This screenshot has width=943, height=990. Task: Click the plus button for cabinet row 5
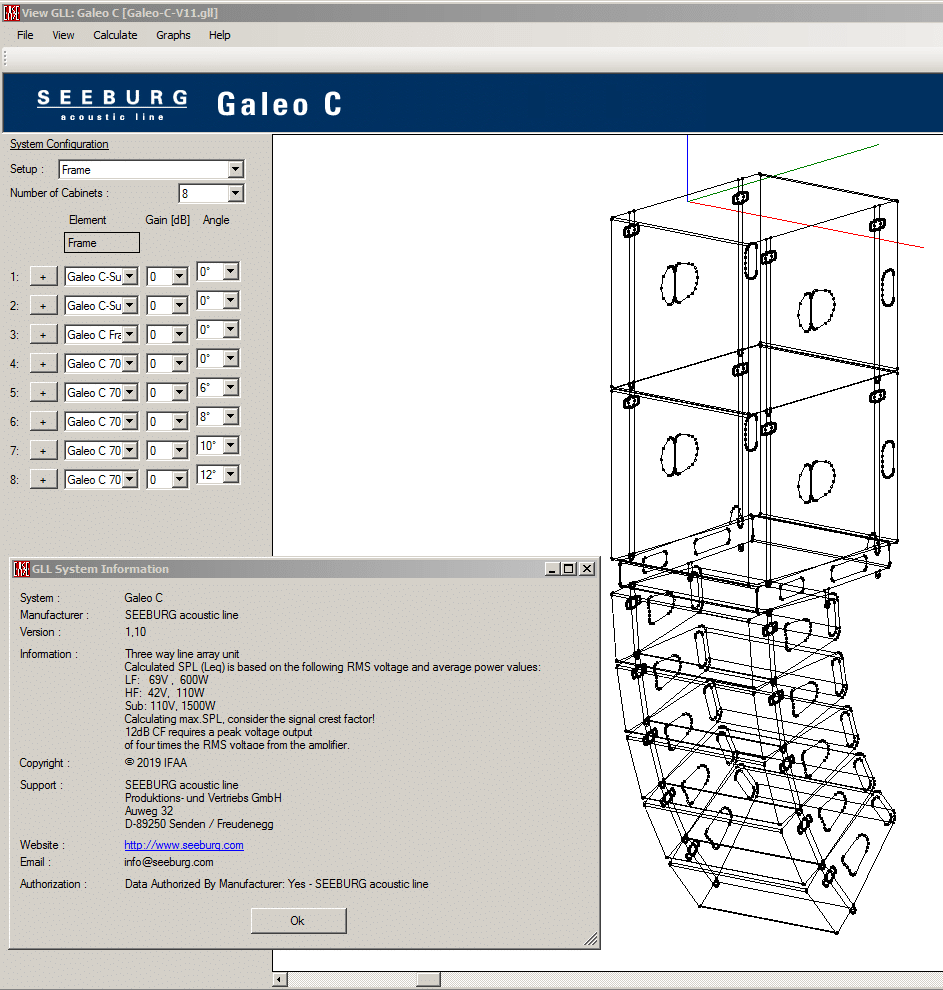pyautogui.click(x=43, y=393)
